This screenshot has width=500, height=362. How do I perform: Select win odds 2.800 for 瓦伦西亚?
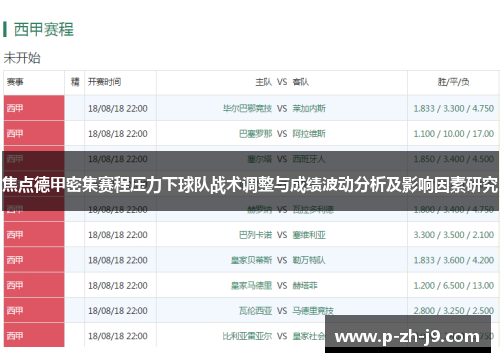click(424, 311)
